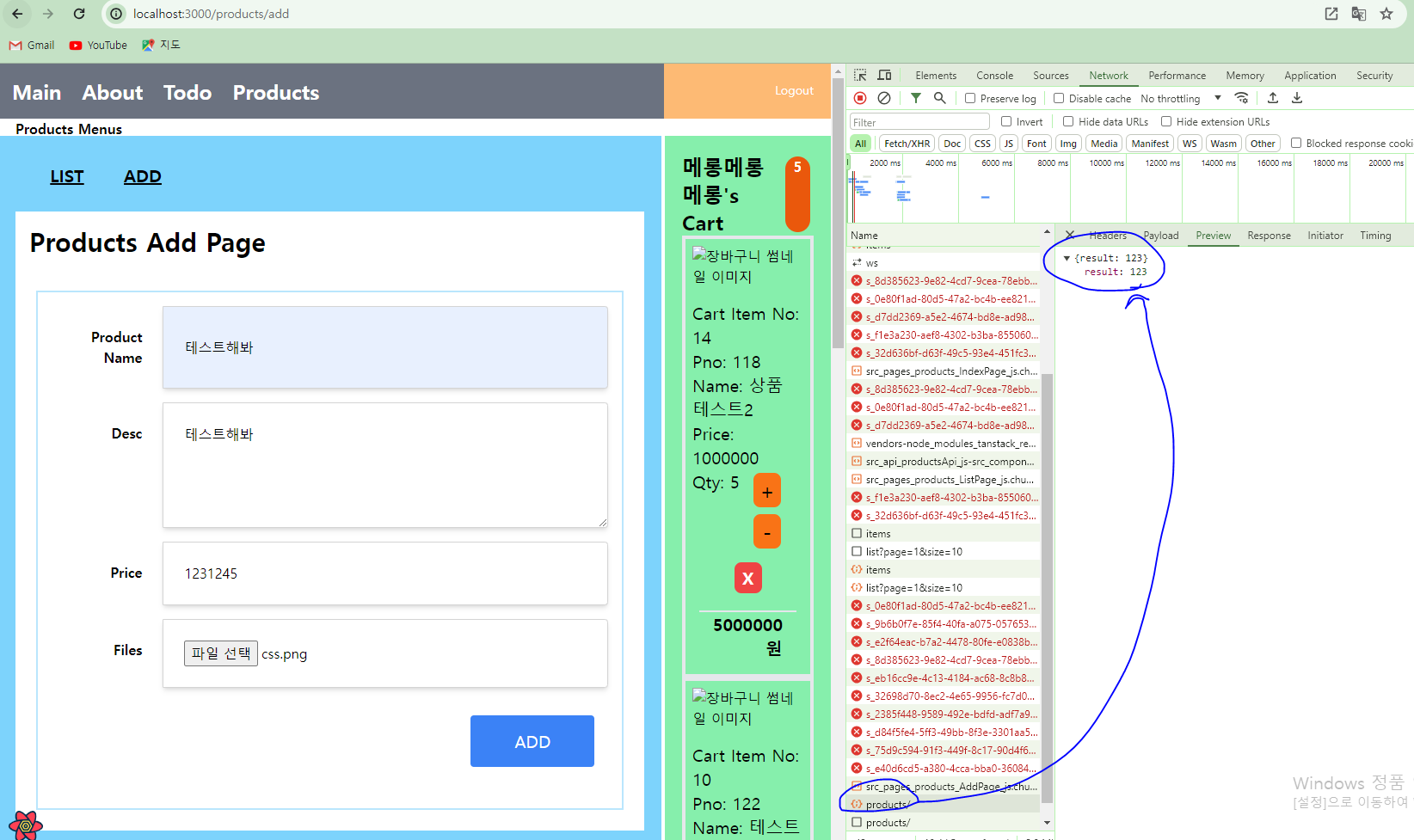Click the blue ADD submit button
This screenshot has height=840, width=1414.
pos(532,741)
